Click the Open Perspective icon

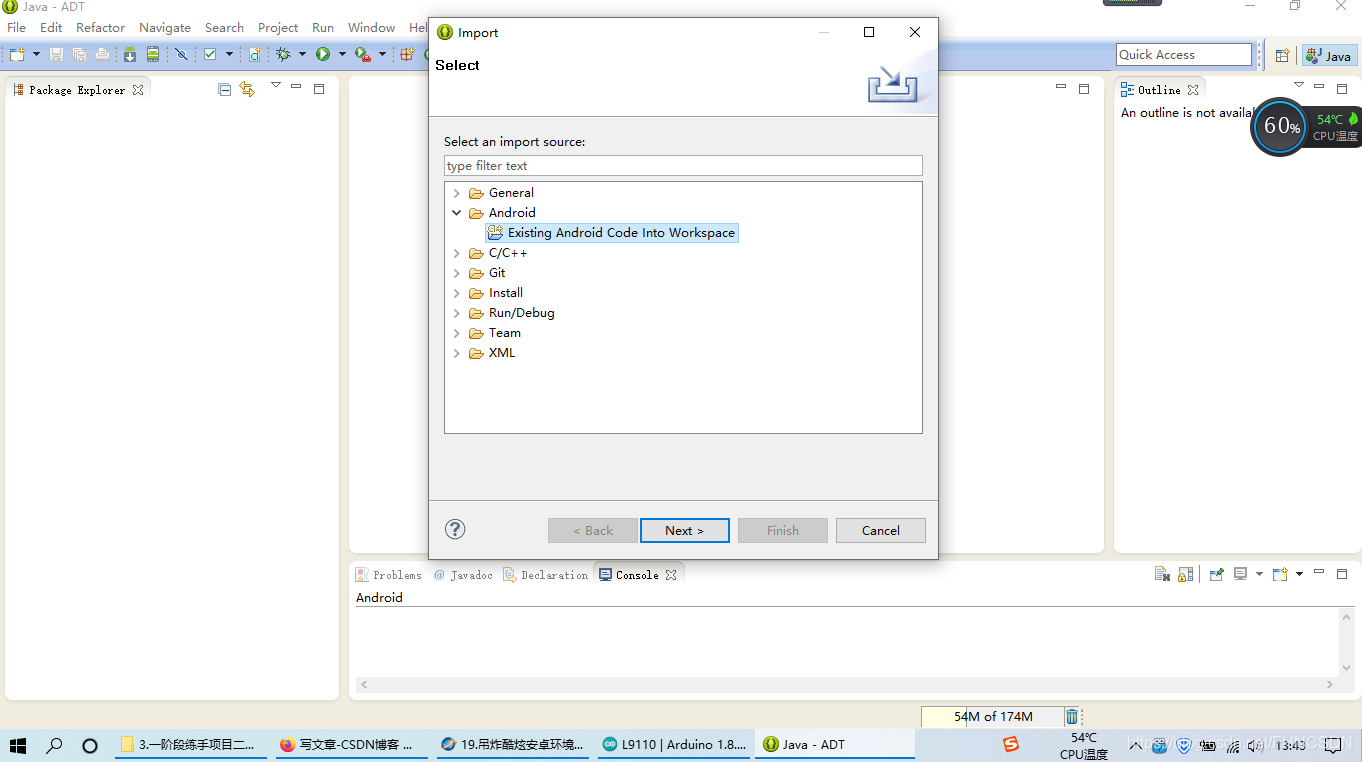tap(1282, 55)
